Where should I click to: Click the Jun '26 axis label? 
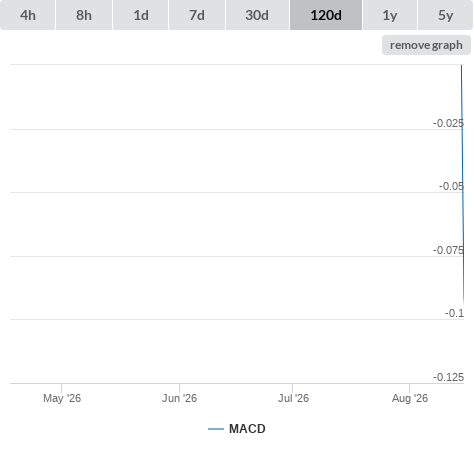pos(179,398)
